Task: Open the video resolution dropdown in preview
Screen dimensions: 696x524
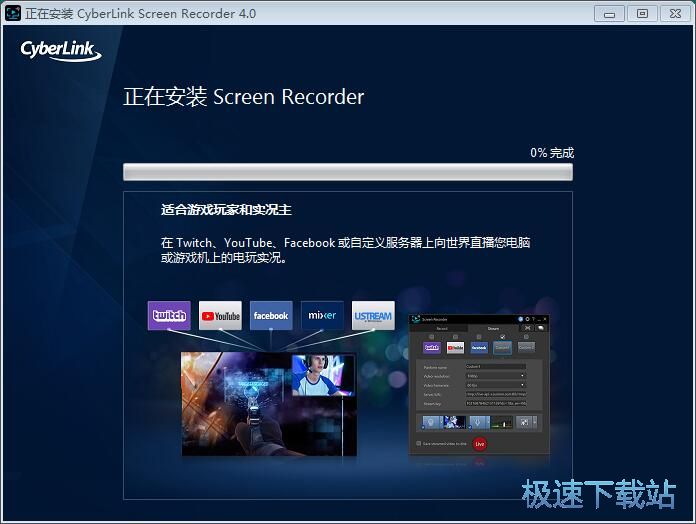Action: tap(496, 376)
